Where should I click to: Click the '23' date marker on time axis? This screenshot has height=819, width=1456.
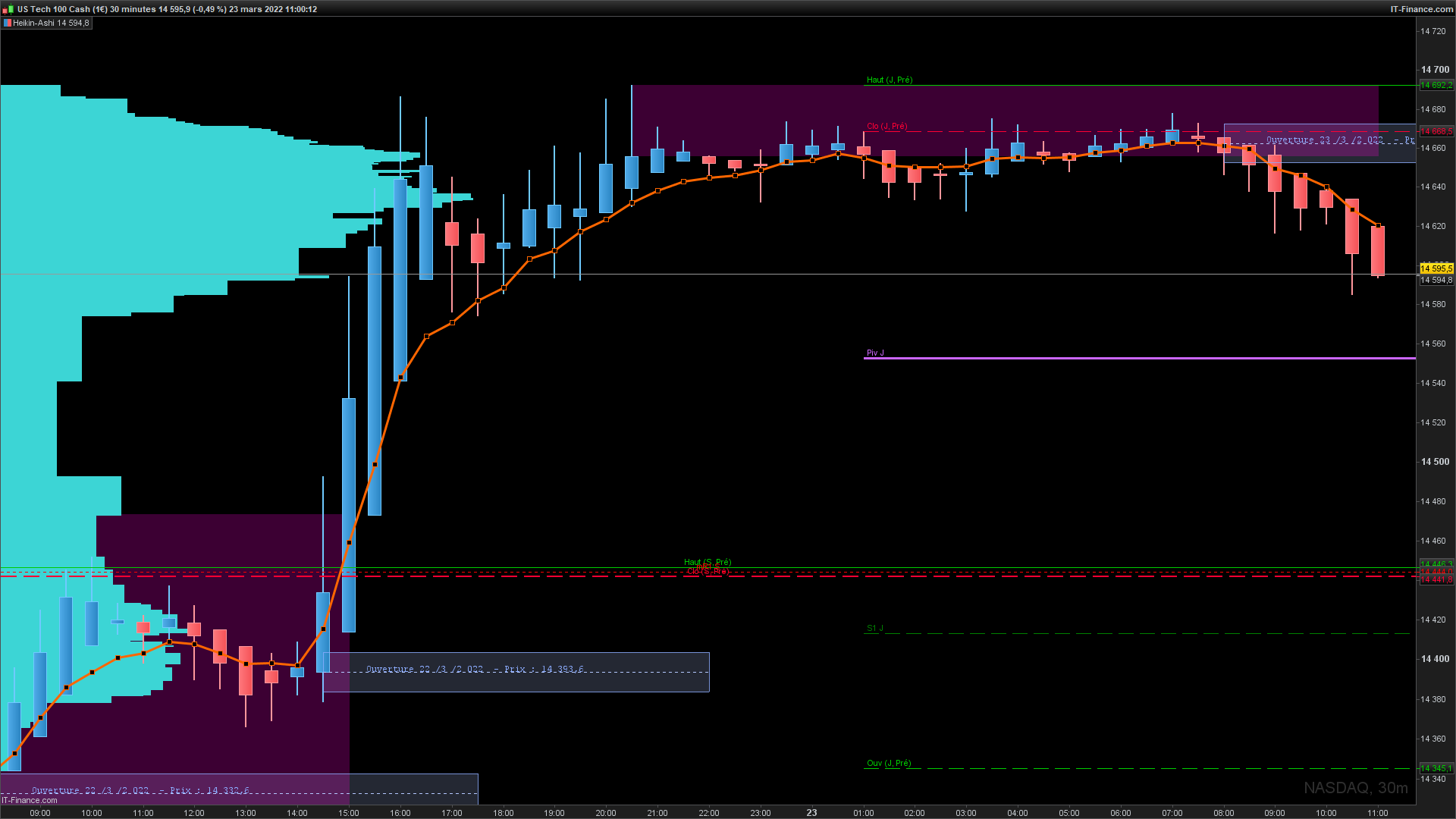pyautogui.click(x=811, y=812)
